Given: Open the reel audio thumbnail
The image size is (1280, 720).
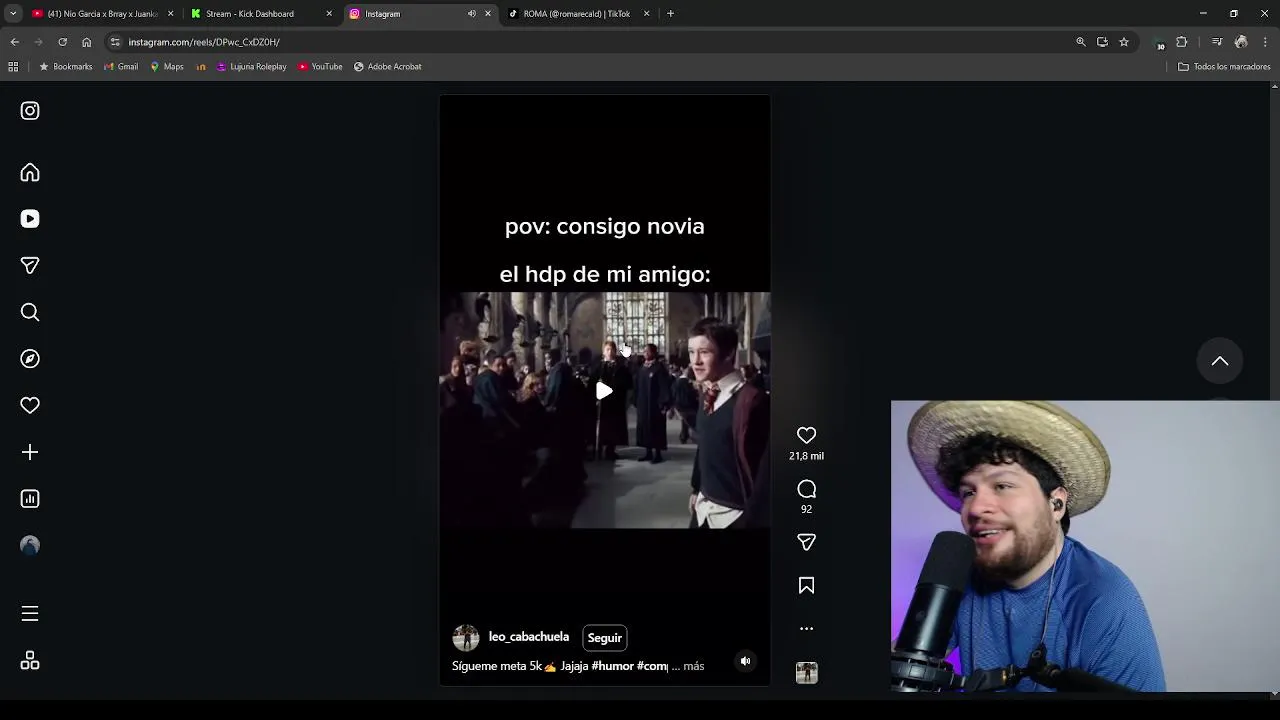Looking at the screenshot, I should click(806, 673).
